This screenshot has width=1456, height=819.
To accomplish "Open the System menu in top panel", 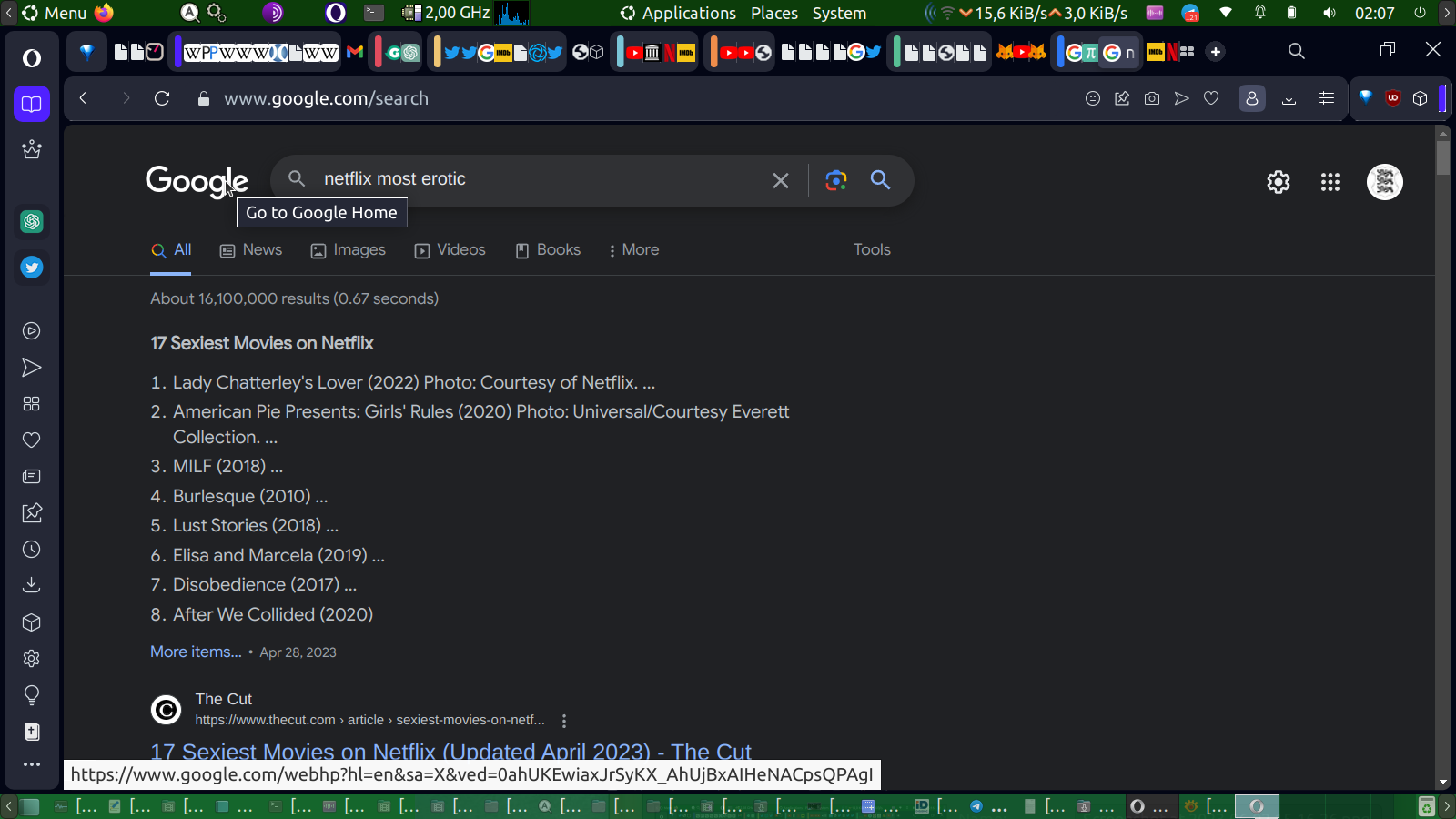I will pyautogui.click(x=839, y=13).
